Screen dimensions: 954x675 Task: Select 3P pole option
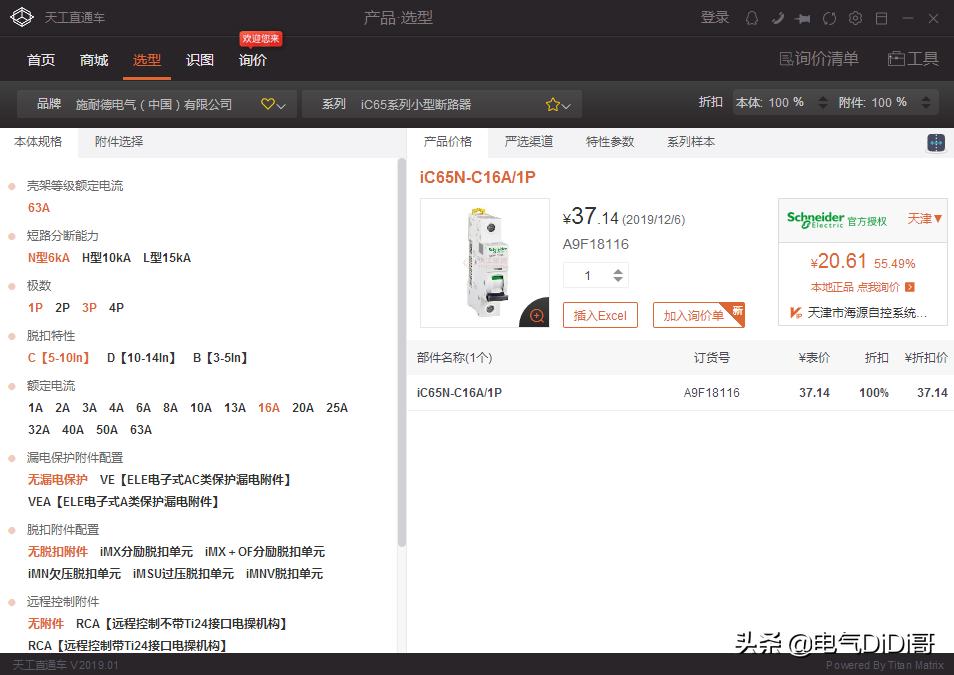point(89,307)
